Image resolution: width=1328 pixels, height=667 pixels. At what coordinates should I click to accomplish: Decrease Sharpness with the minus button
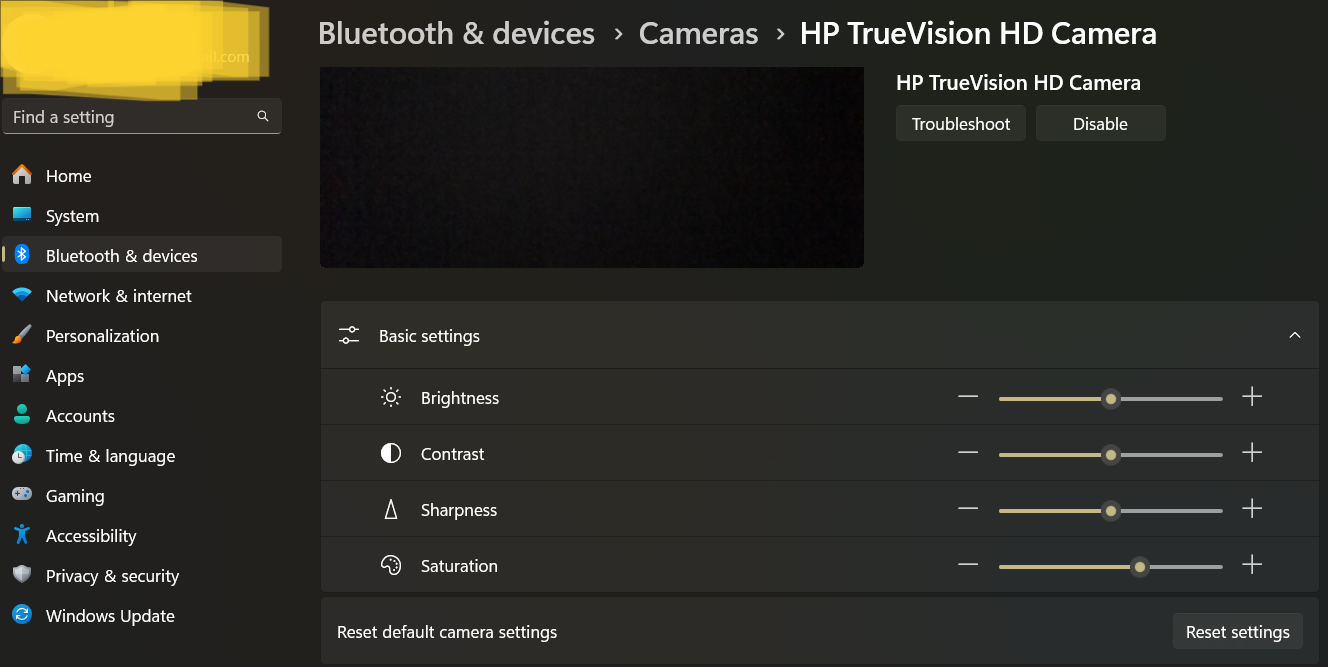(x=967, y=509)
